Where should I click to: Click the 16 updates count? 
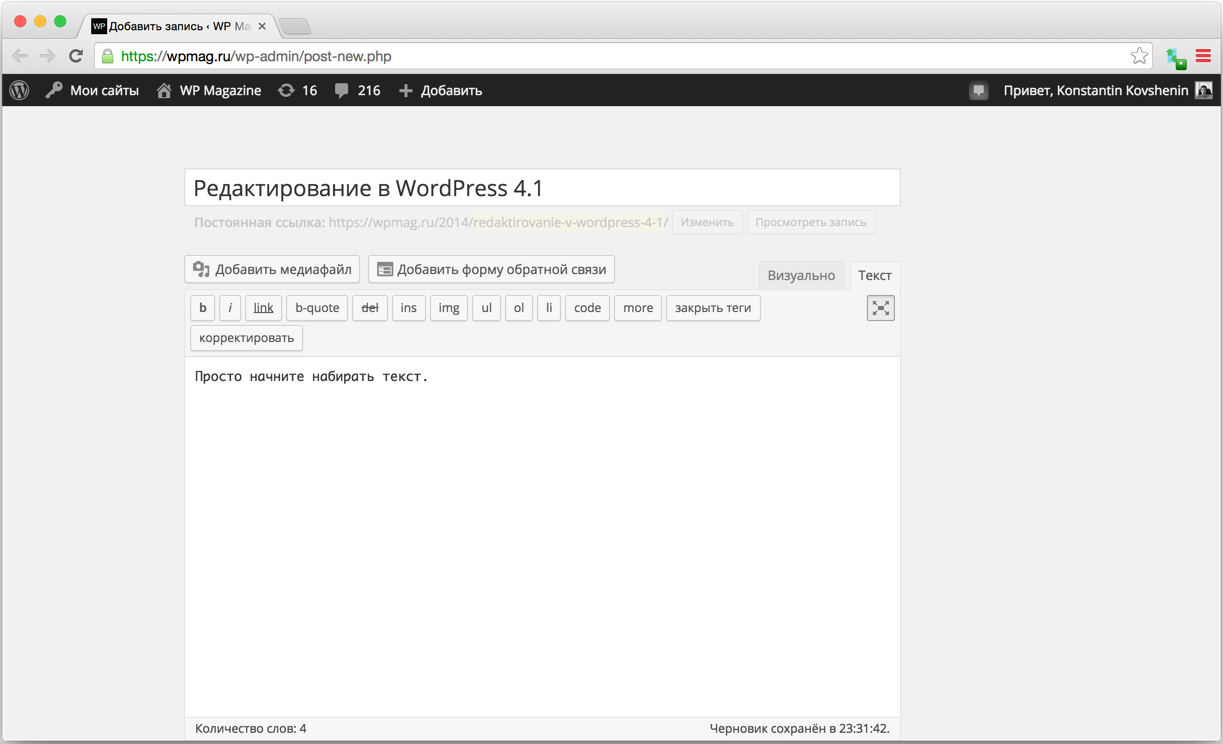coord(310,90)
